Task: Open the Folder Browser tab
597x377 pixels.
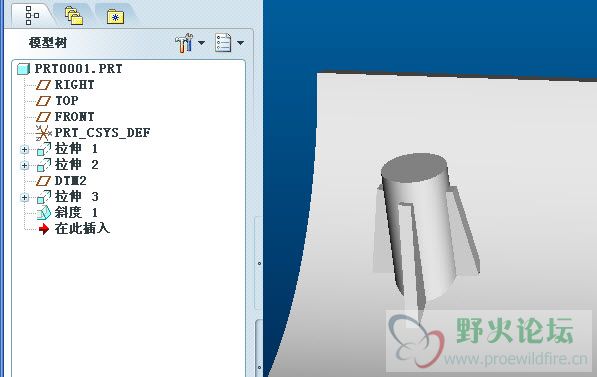Action: coord(74,16)
